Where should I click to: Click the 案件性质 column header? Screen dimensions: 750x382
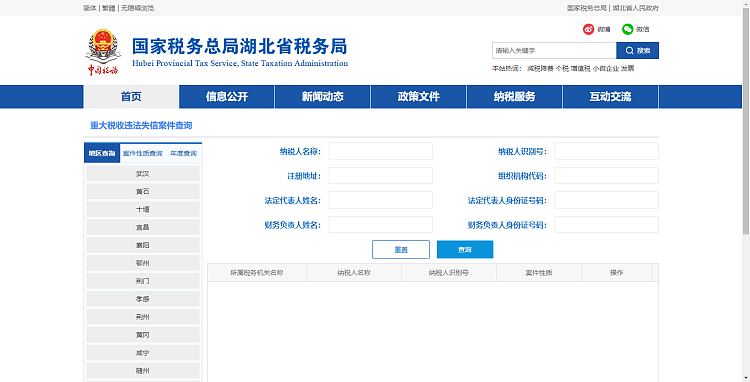point(539,273)
